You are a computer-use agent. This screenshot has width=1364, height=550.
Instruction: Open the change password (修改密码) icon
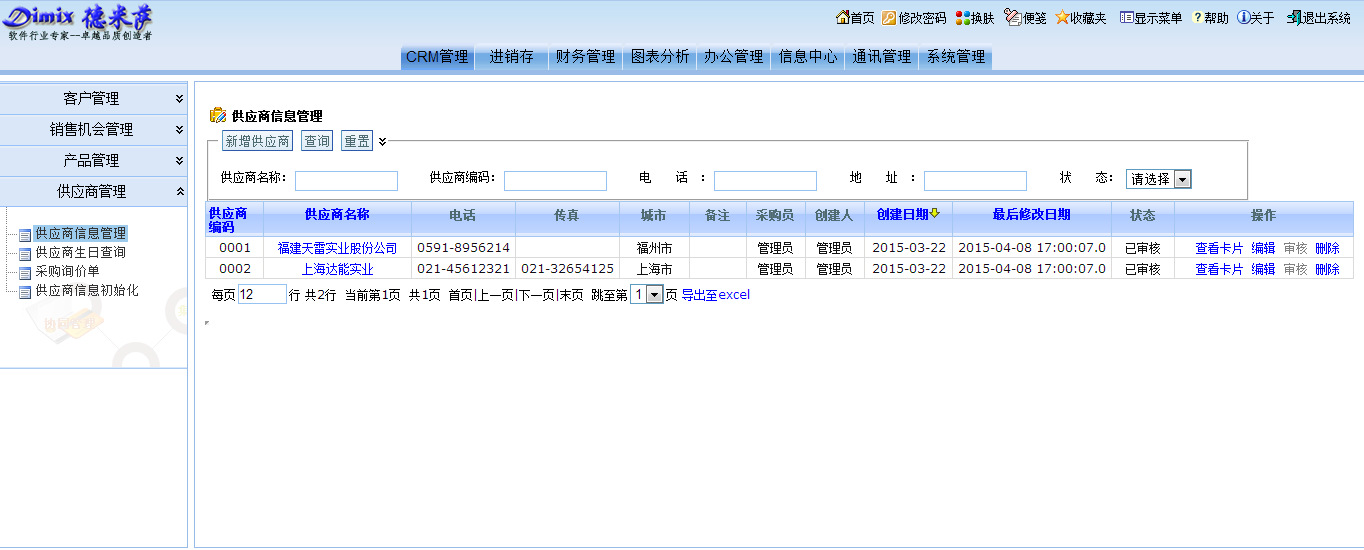[889, 18]
